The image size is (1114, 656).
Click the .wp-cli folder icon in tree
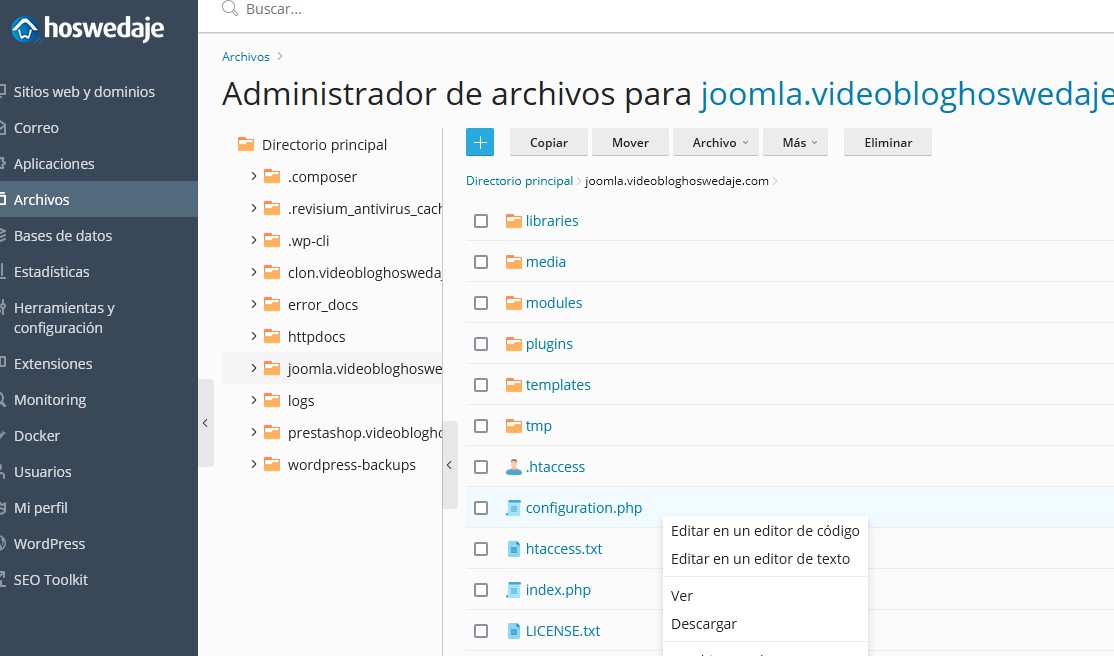[x=271, y=240]
